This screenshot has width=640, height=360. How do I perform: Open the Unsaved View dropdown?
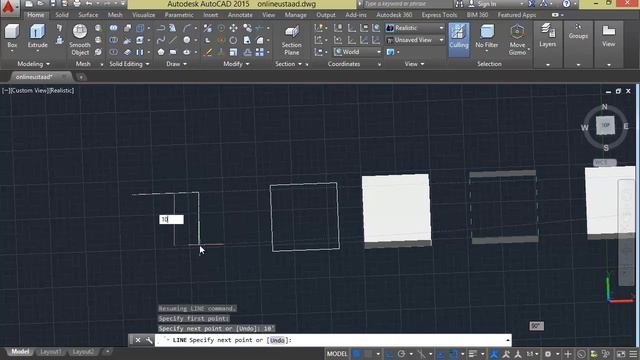[415, 40]
